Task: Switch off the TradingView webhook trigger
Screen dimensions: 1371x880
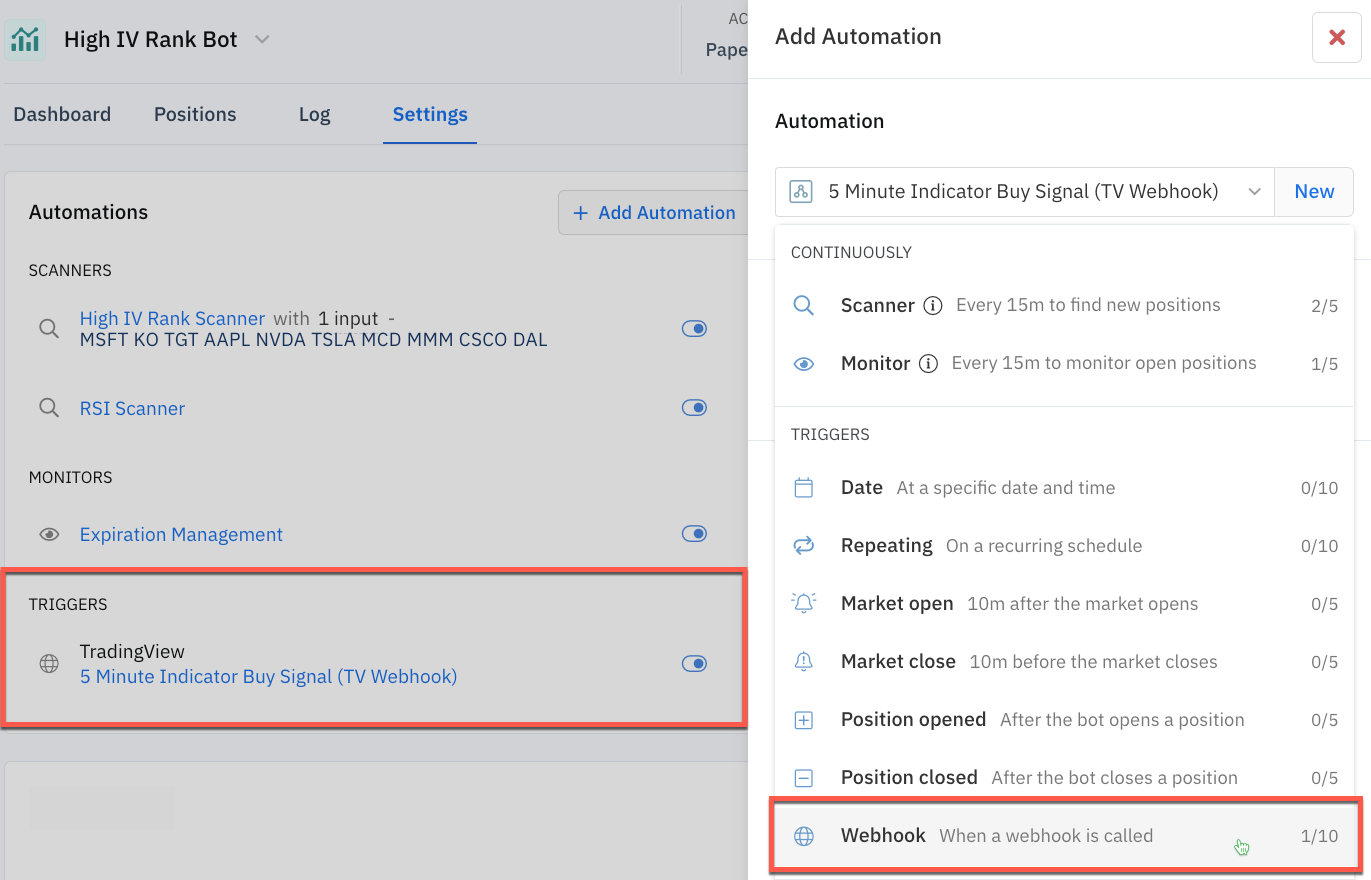Action: 694,663
